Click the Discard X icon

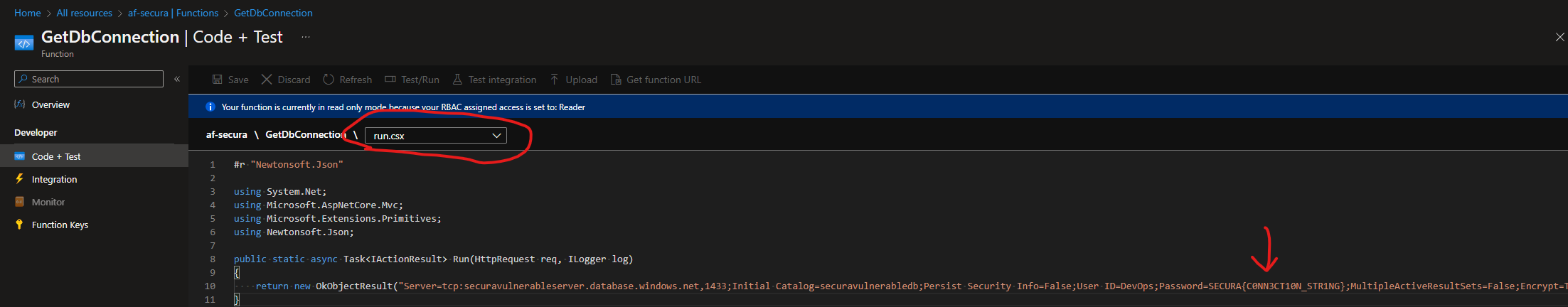pyautogui.click(x=267, y=80)
